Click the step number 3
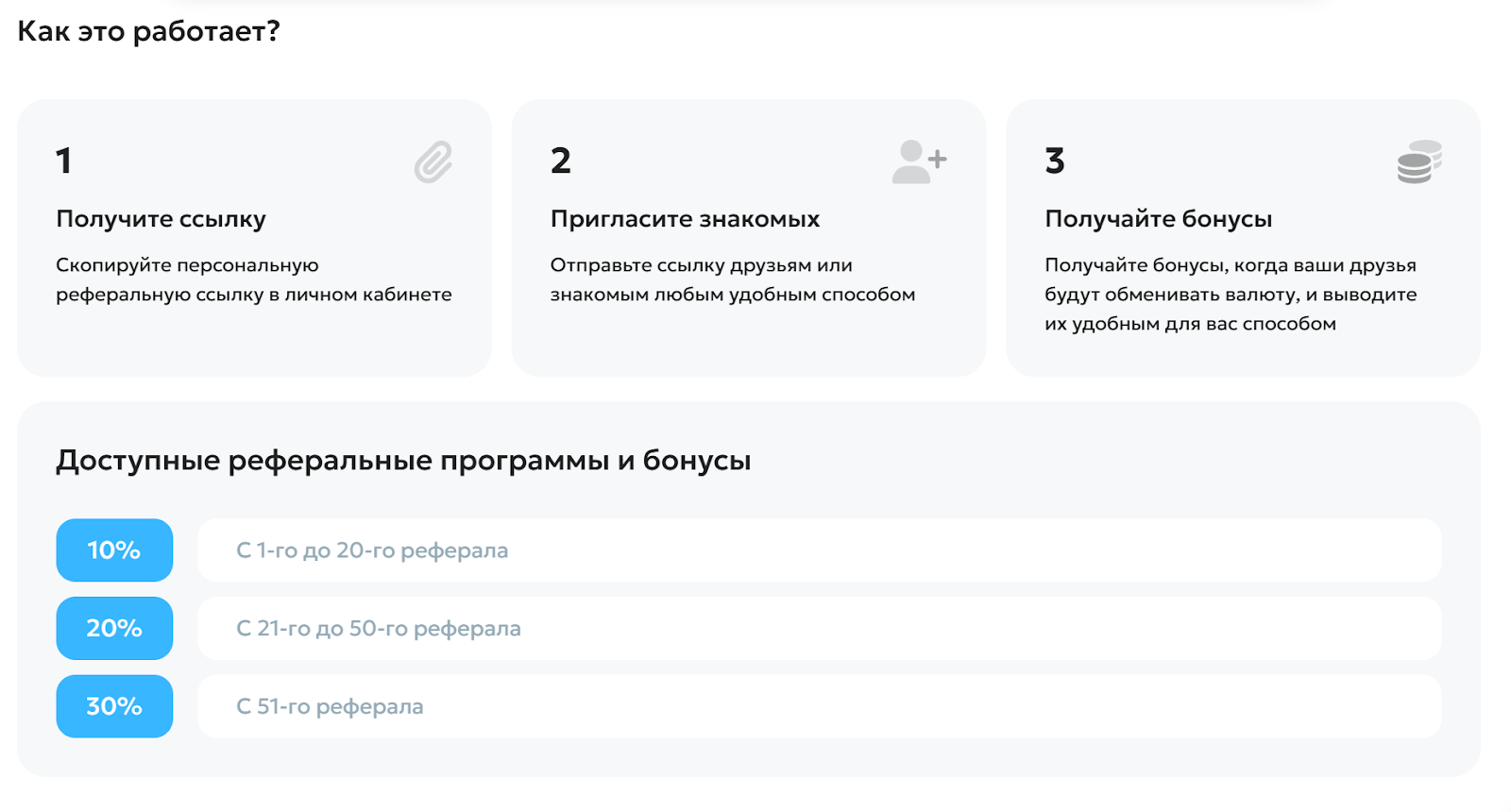Viewport: 1511px width, 812px height. 1055,161
